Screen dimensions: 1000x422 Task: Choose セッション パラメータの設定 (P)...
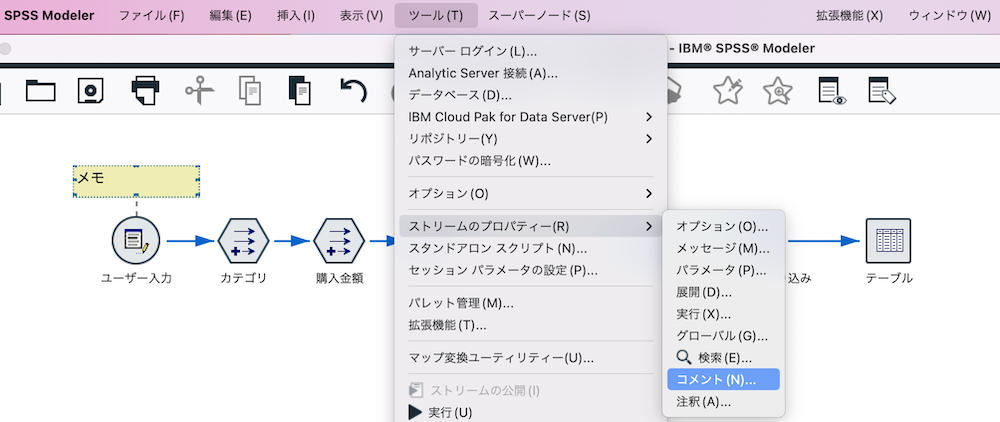(531, 270)
